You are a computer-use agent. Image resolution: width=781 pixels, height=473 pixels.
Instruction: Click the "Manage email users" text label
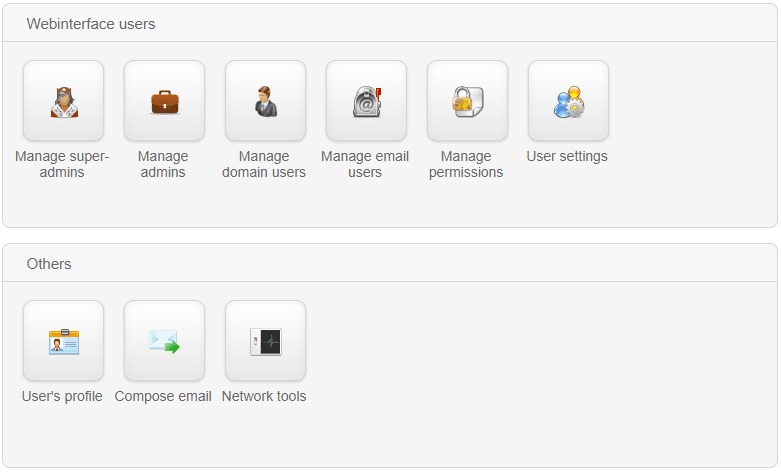(x=365, y=164)
